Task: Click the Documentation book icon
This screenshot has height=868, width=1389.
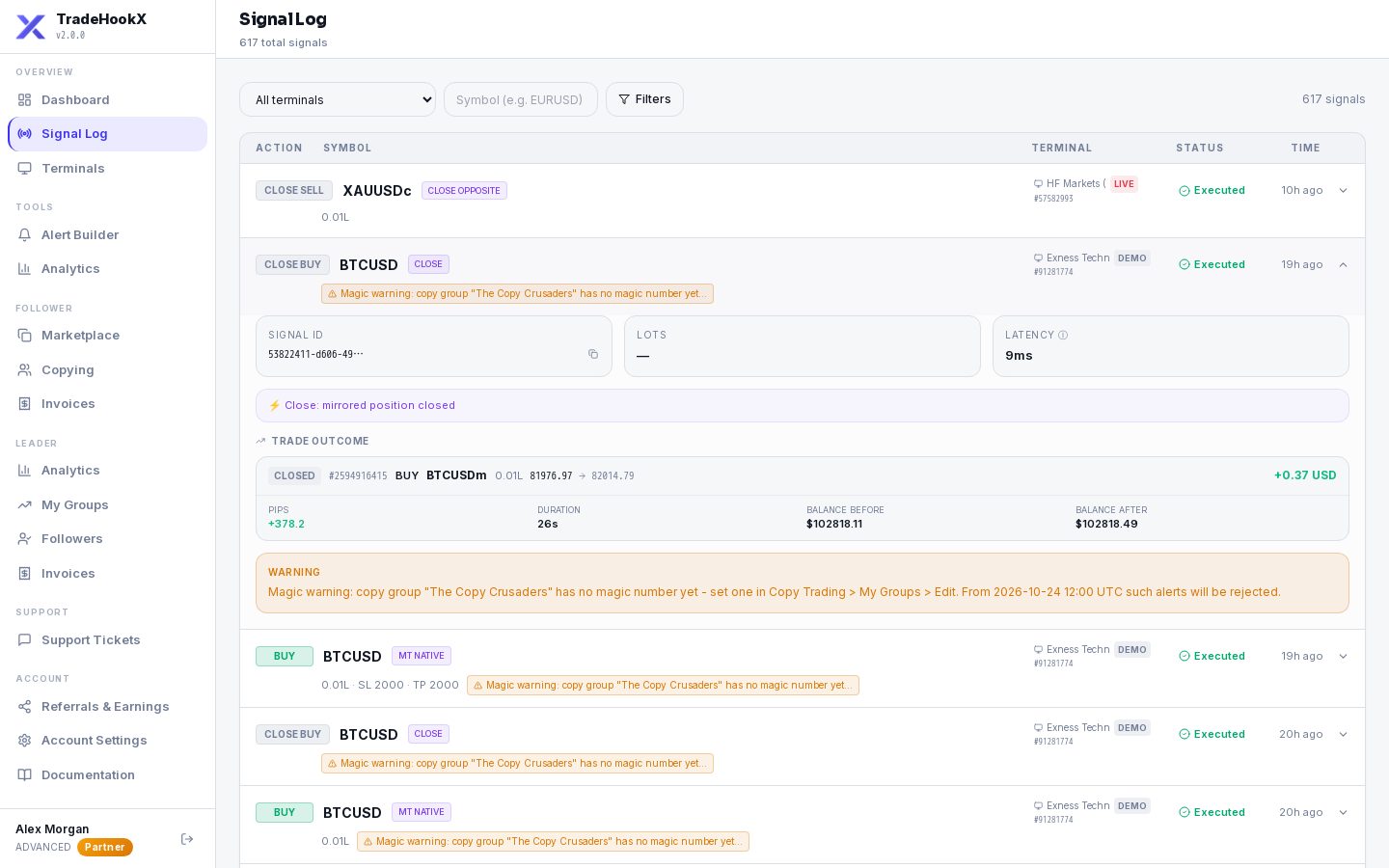Action: (25, 774)
